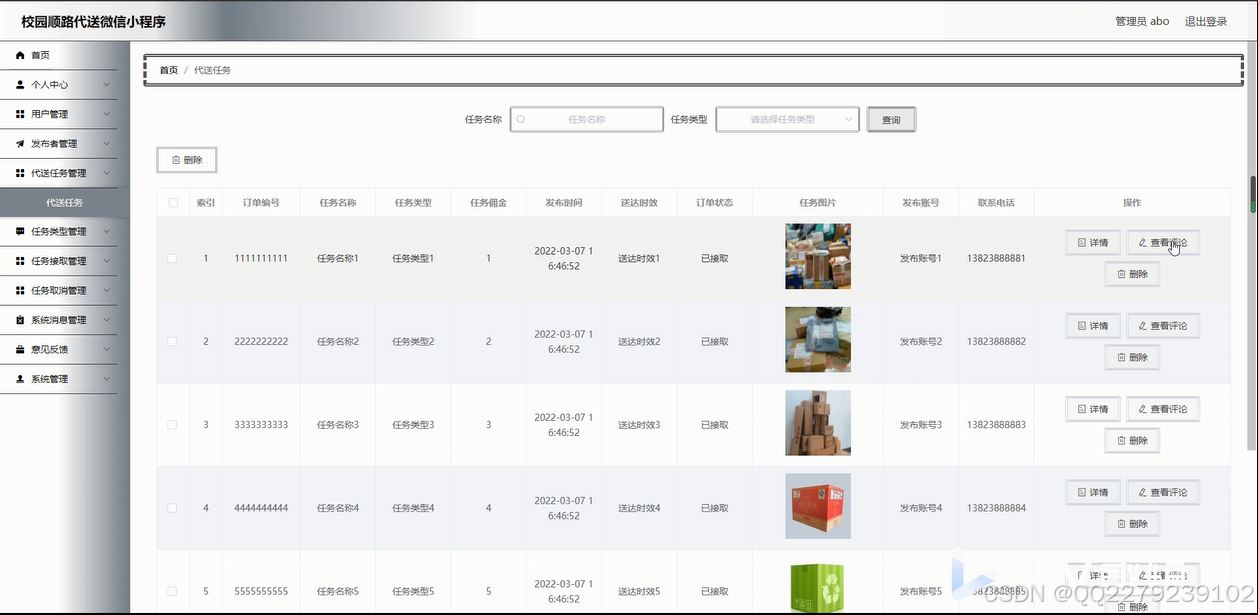Check the checkbox for order 1111111111
Viewport: 1258px width, 615px height.
click(x=172, y=257)
